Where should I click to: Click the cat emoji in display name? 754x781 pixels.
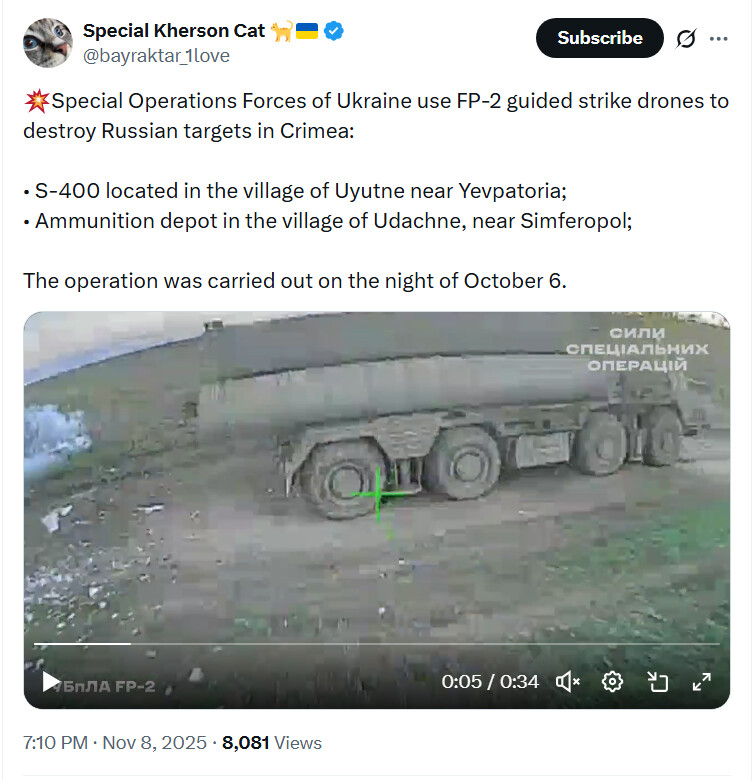281,31
